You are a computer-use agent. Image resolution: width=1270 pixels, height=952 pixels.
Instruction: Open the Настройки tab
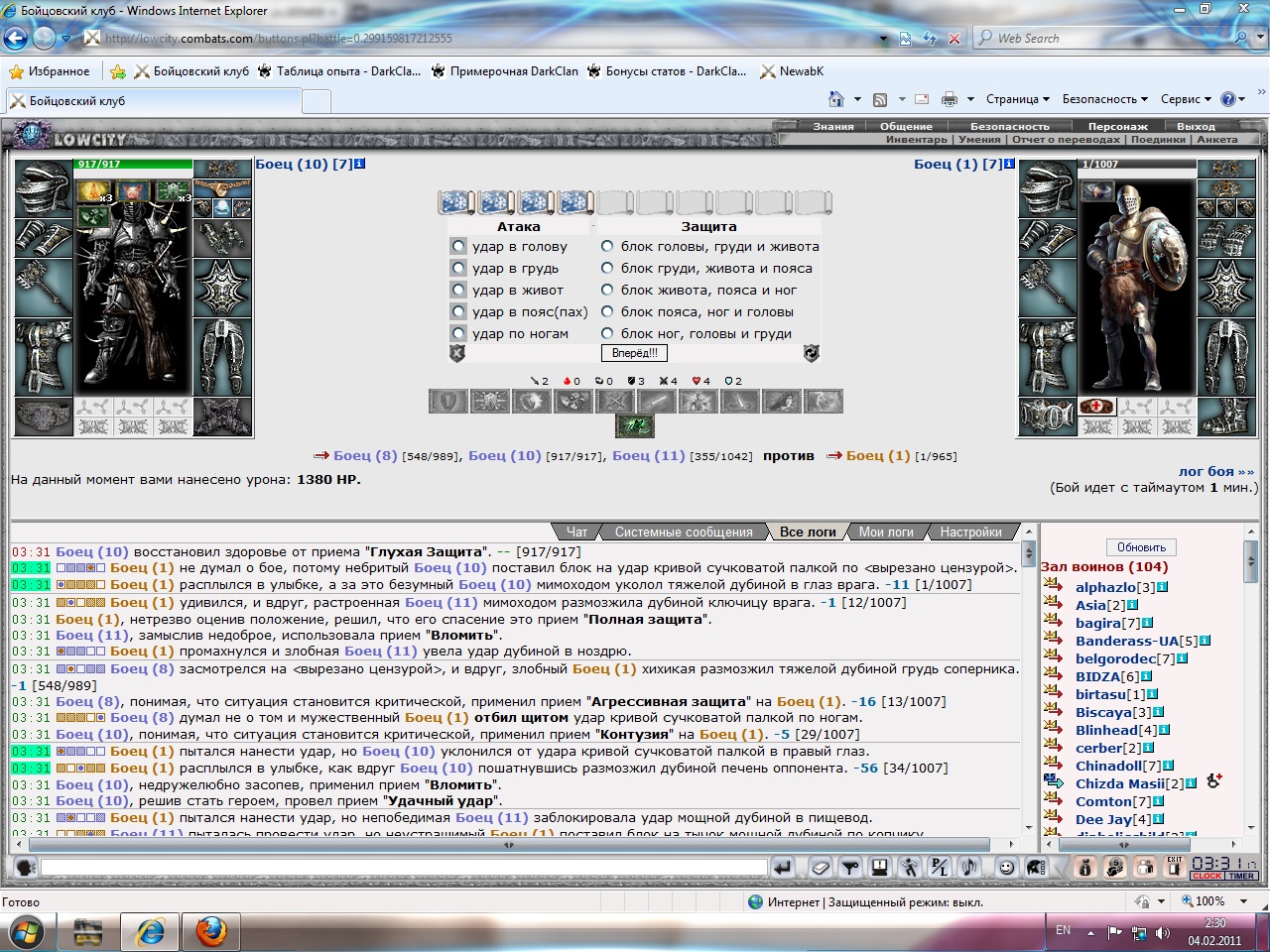[970, 532]
